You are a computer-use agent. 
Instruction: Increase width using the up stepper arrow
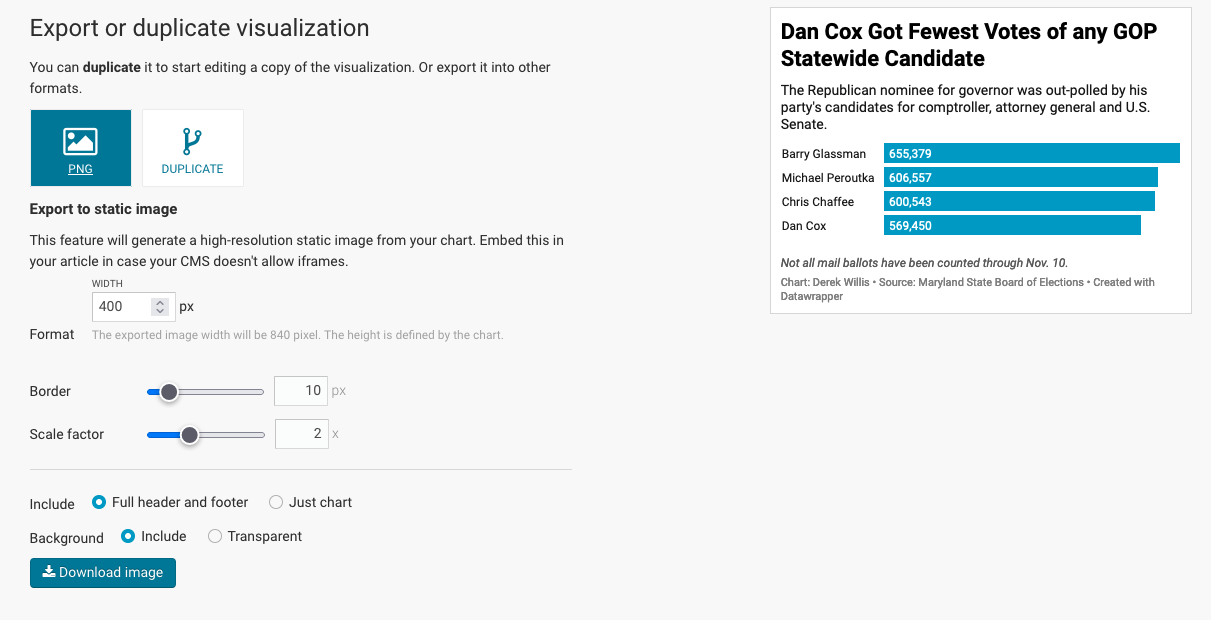tap(160, 301)
